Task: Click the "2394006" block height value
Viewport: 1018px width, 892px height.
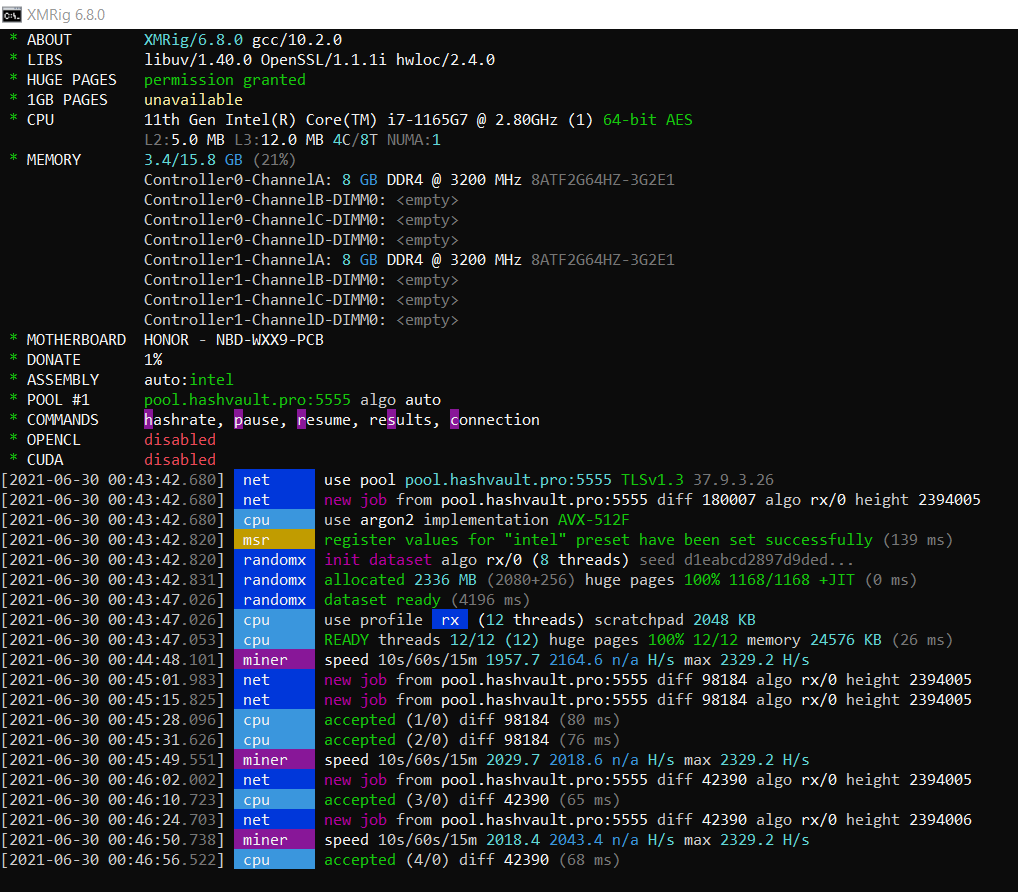Action: click(941, 820)
